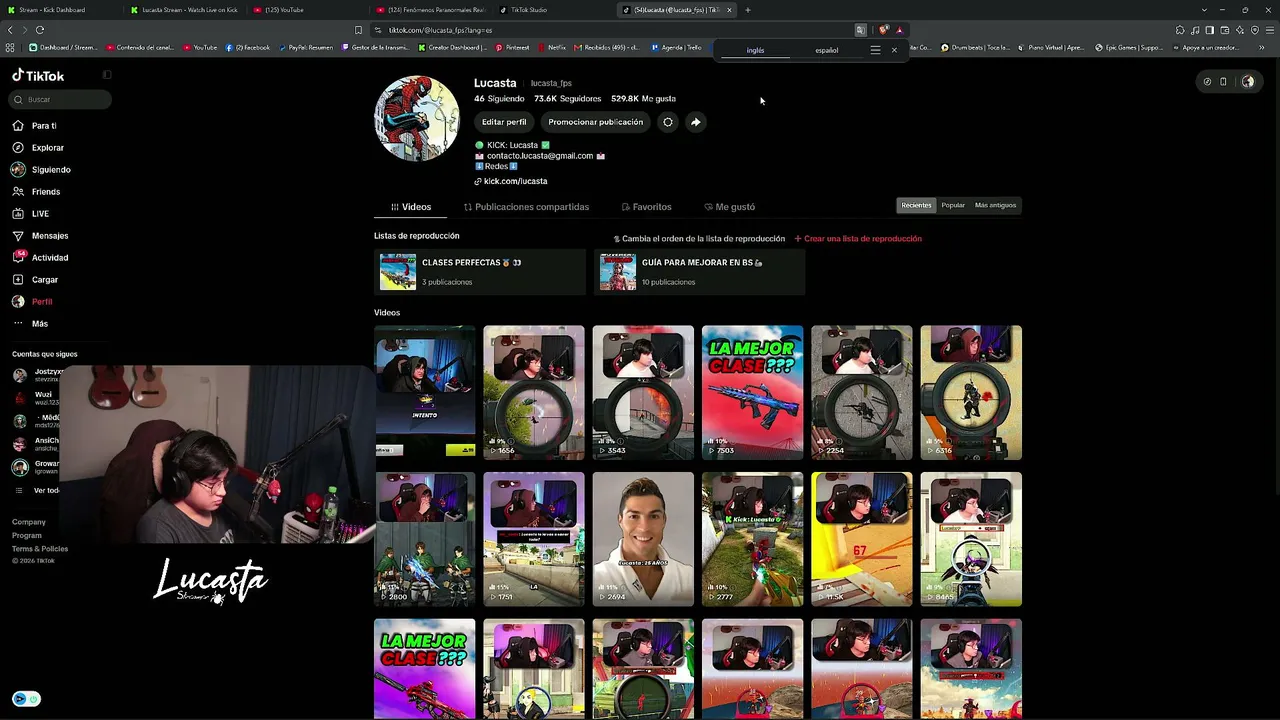Open the kick.com/lucasta link
The width and height of the screenshot is (1280, 720).
(515, 181)
